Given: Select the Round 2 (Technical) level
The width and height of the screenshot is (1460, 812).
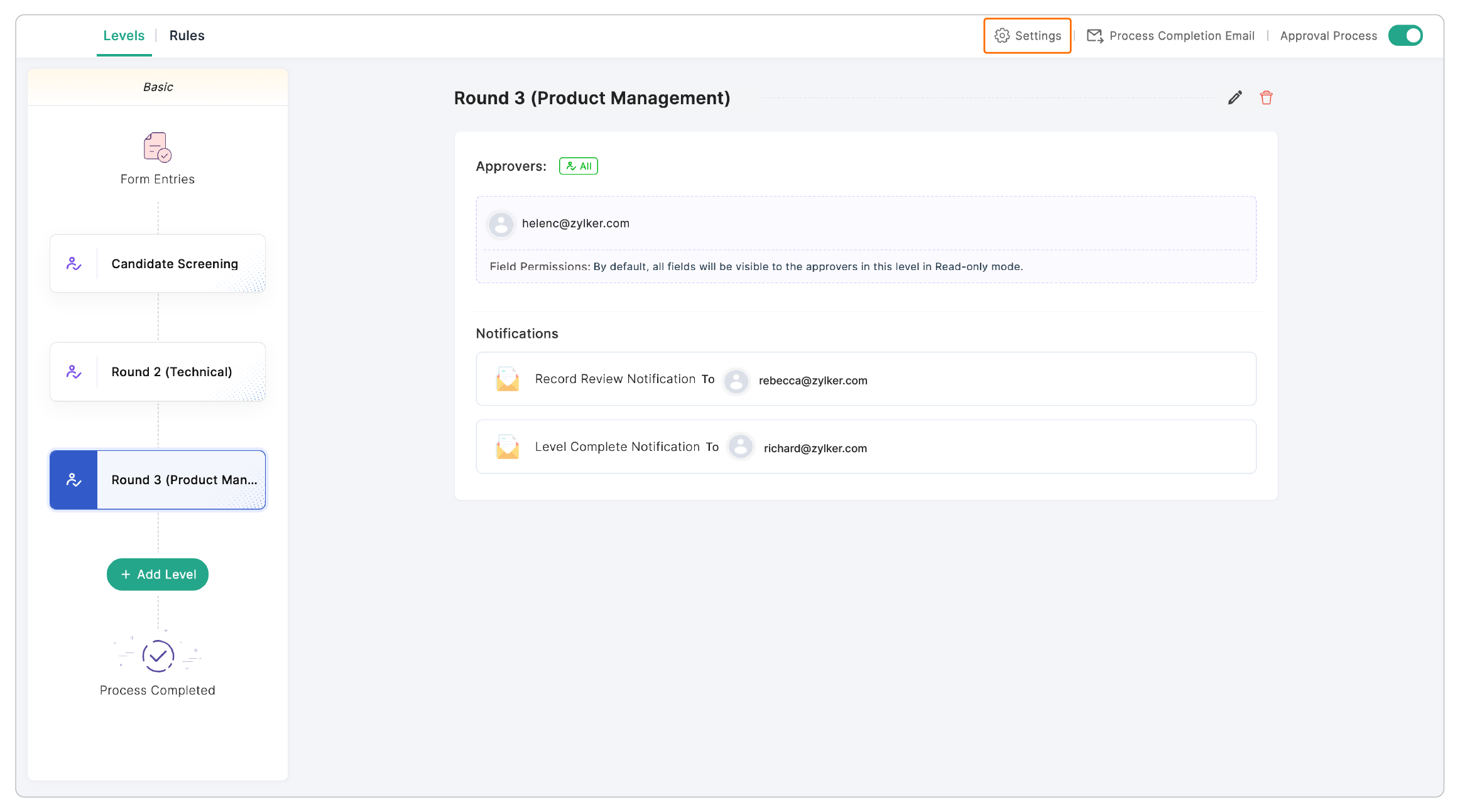Looking at the screenshot, I should (x=172, y=372).
